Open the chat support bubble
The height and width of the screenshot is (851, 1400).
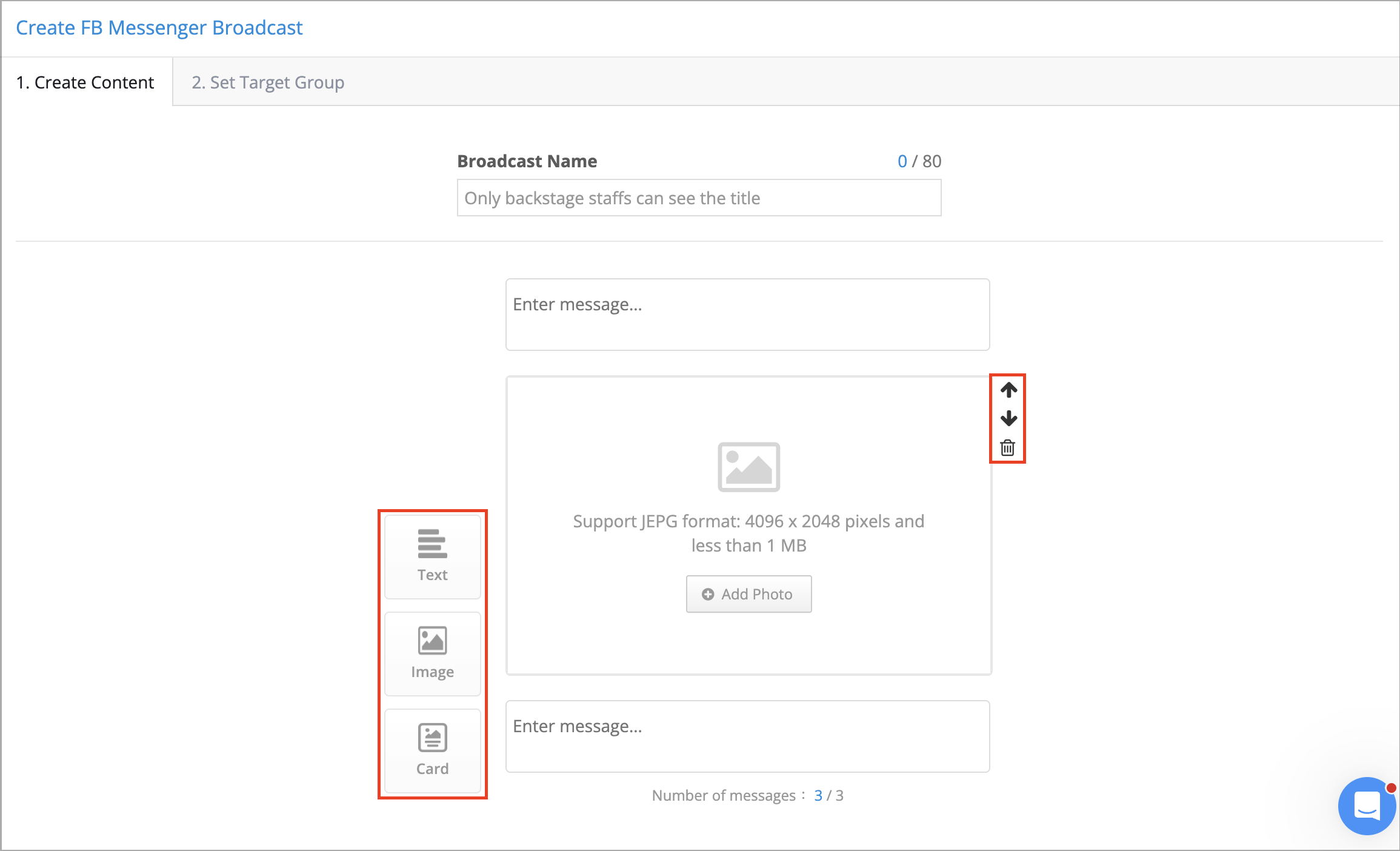(x=1367, y=806)
